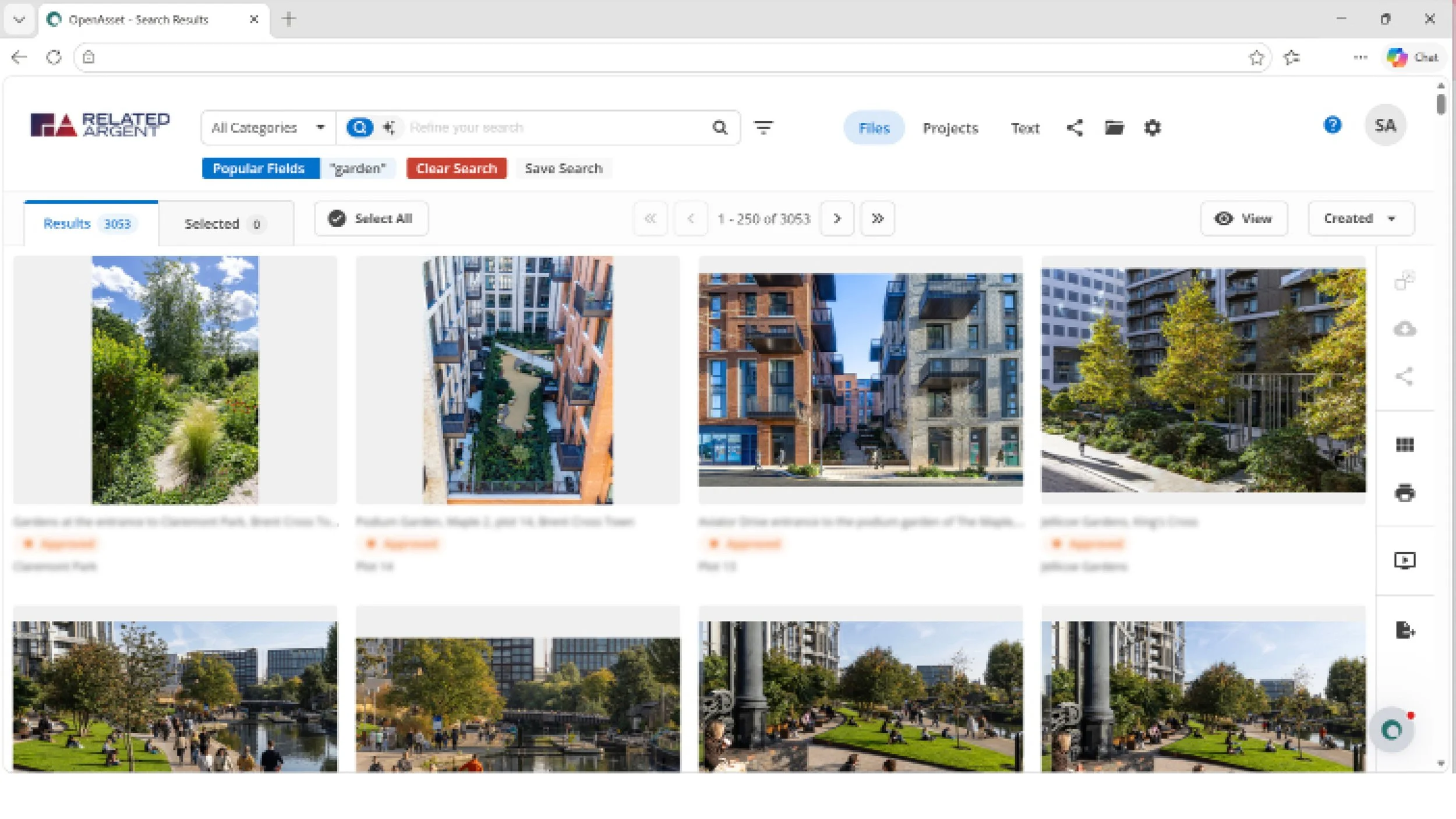1456x819 pixels.
Task: Open the aerial podium garden thumbnail
Action: [x=517, y=380]
